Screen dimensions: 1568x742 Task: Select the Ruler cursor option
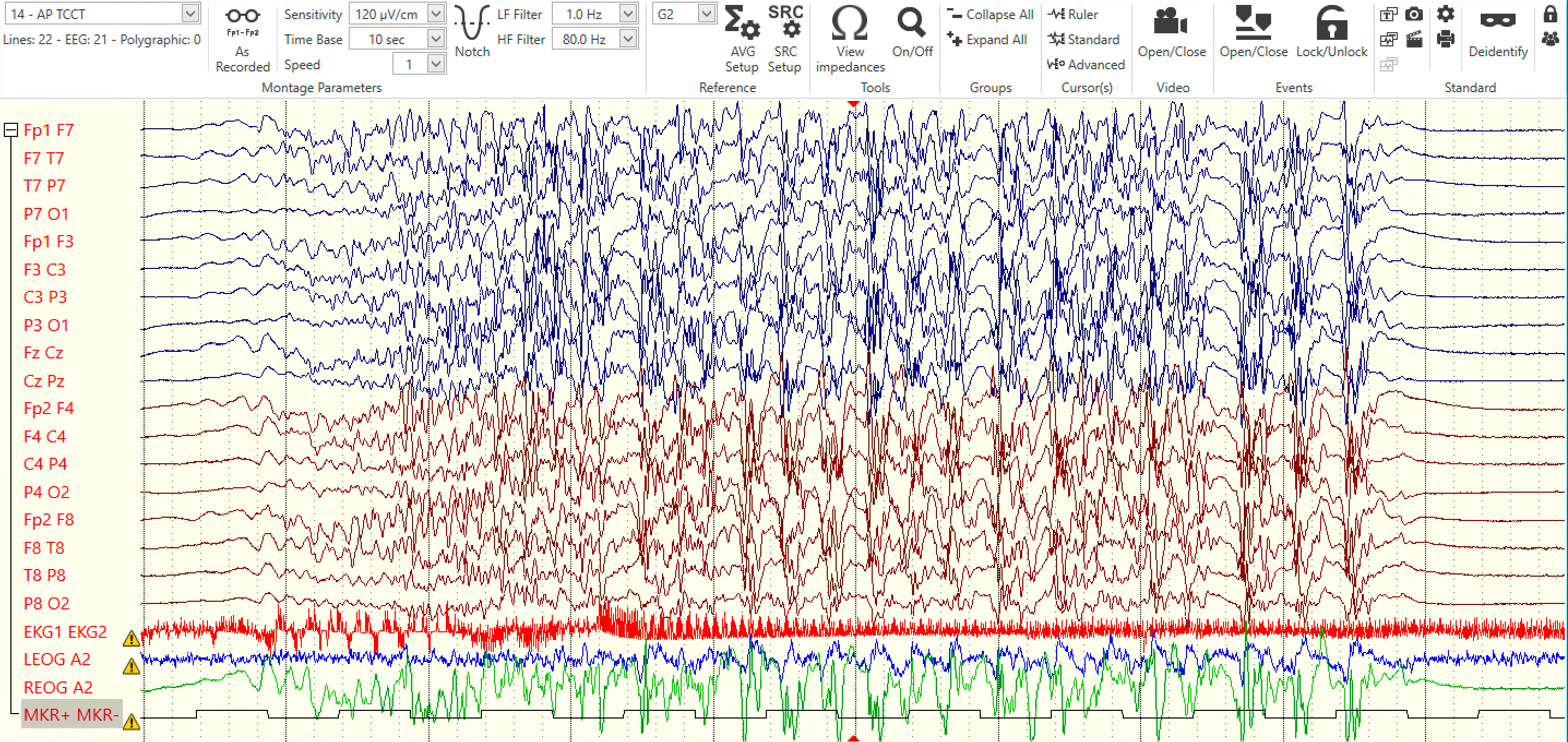1074,14
